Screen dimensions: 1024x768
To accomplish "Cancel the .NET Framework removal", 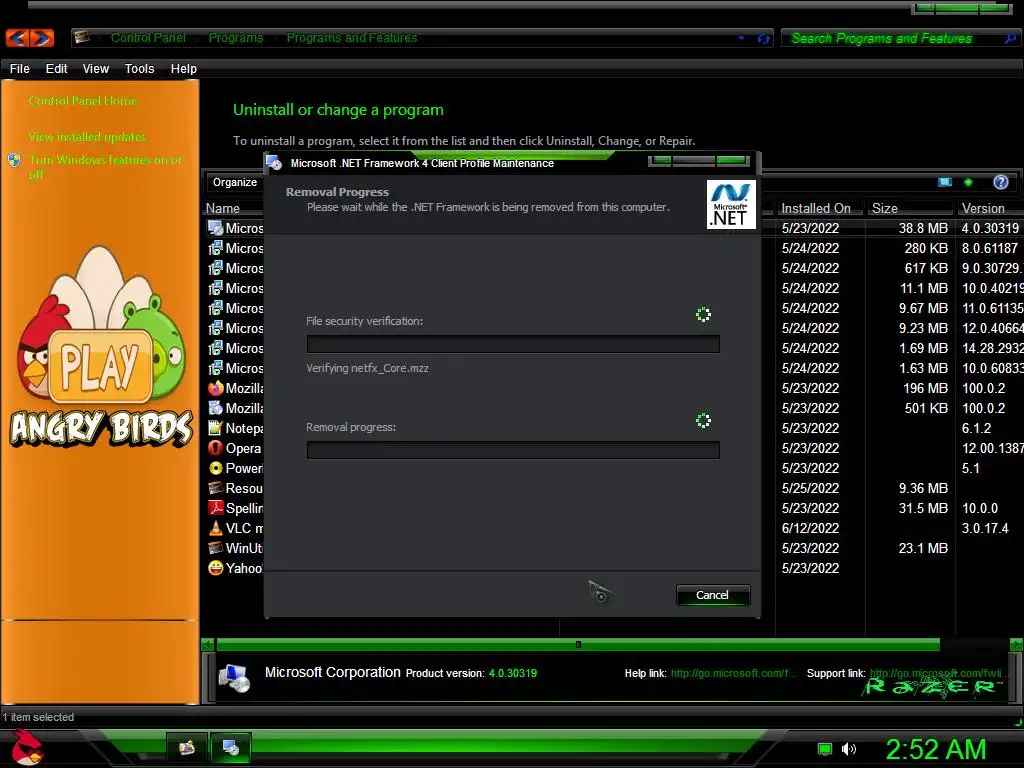I will point(712,595).
